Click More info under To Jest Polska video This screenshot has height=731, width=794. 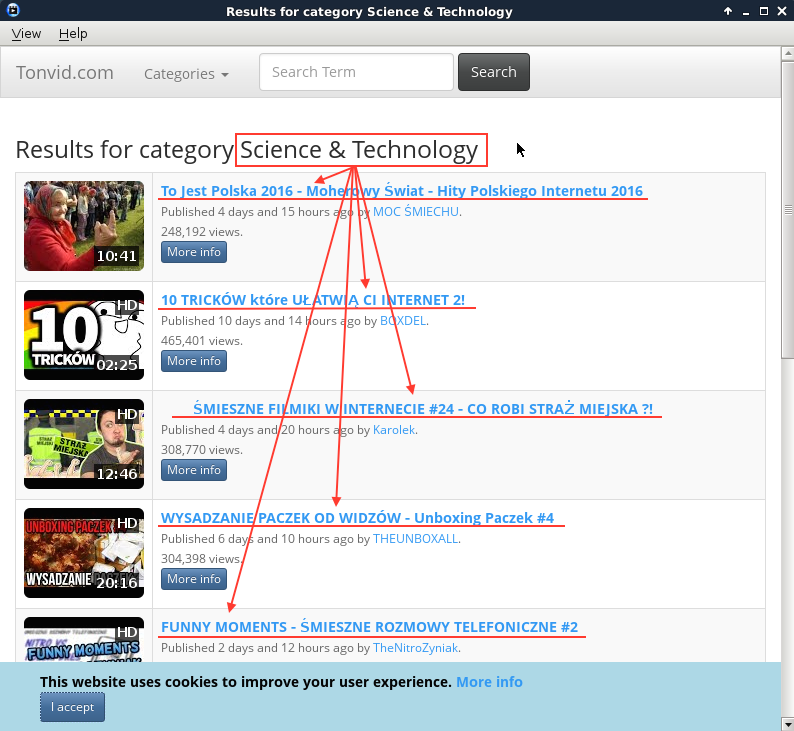[194, 252]
